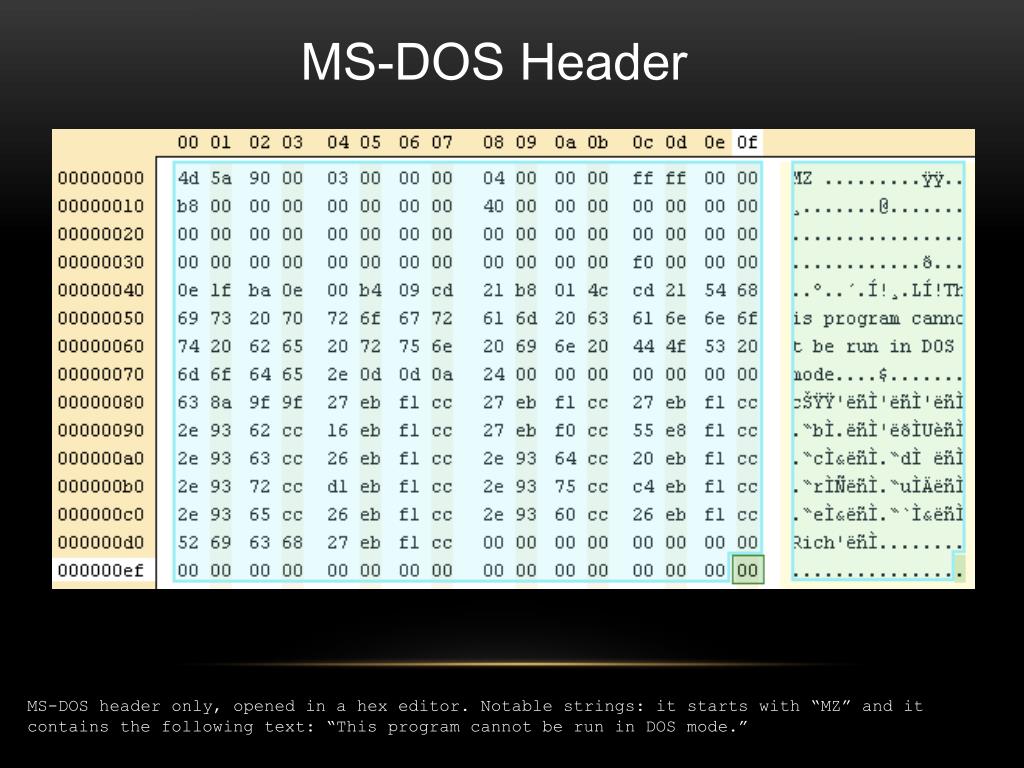Image resolution: width=1024 pixels, height=768 pixels.
Task: Click the offset label 00000030
Action: pos(101,263)
